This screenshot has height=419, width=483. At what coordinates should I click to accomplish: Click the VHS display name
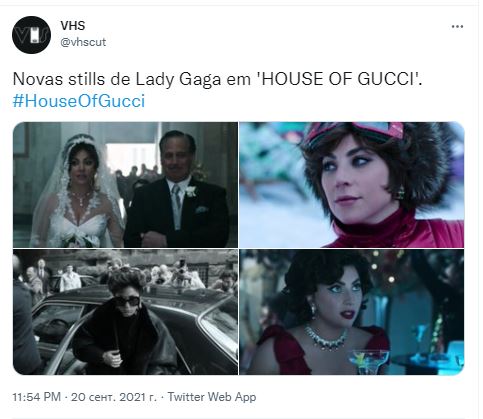pyautogui.click(x=73, y=26)
